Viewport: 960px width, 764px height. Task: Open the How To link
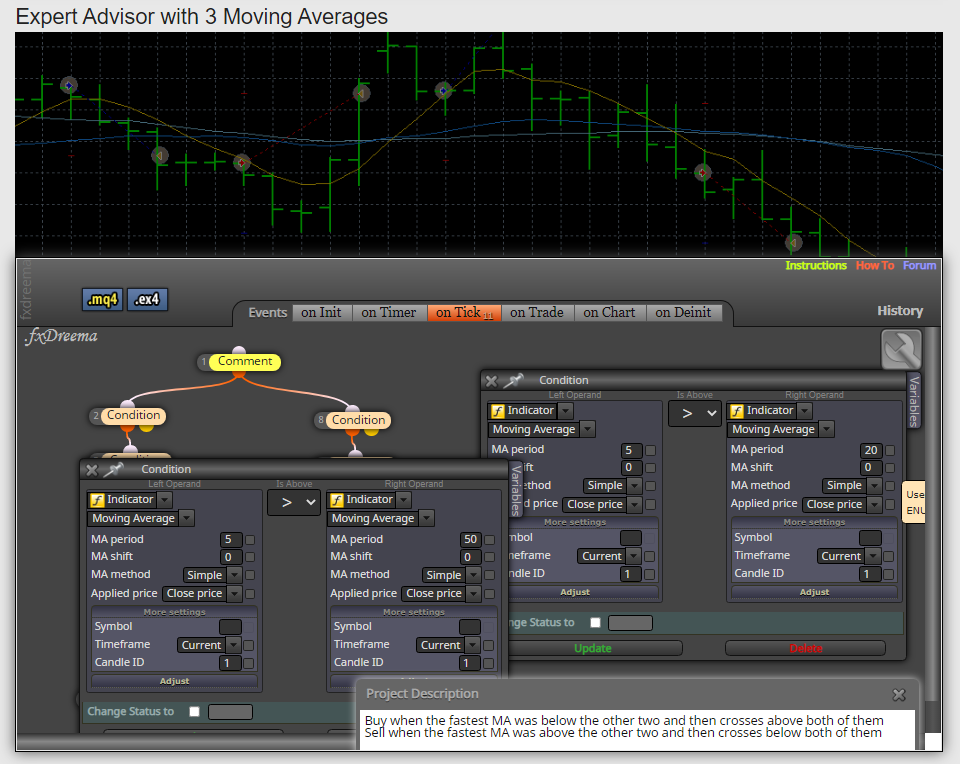click(875, 265)
